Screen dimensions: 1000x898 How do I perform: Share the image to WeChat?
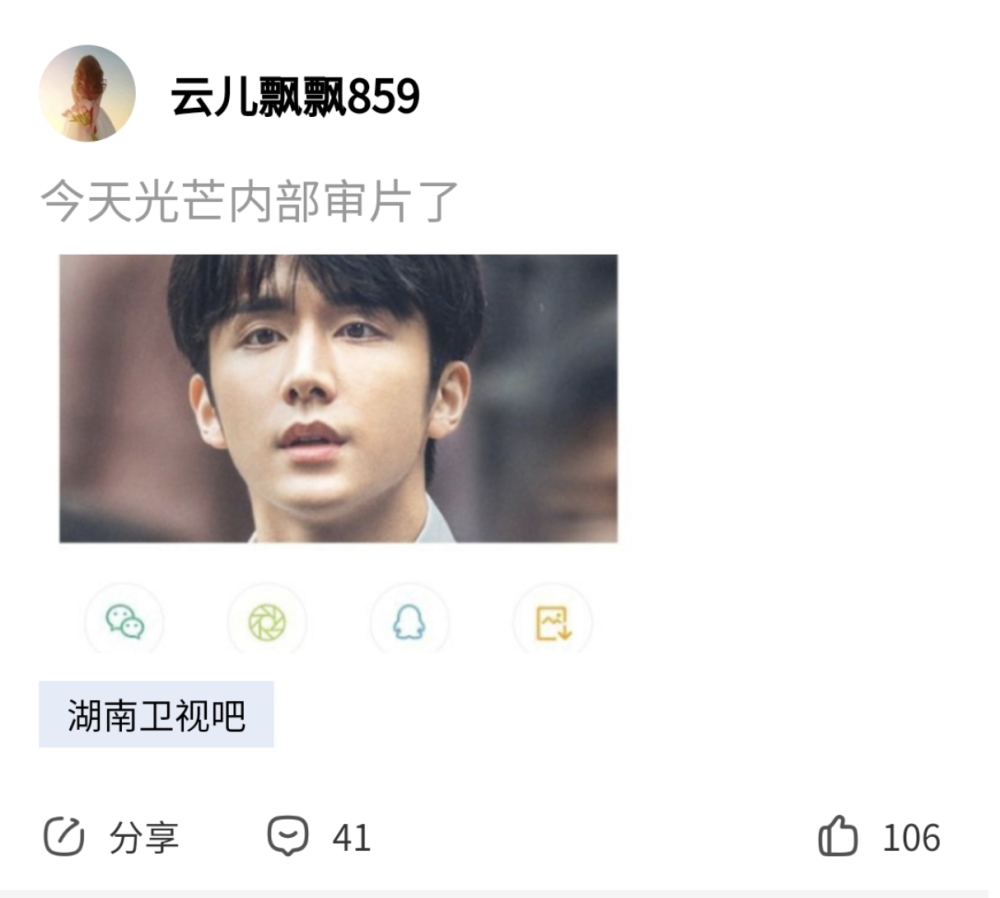point(125,622)
